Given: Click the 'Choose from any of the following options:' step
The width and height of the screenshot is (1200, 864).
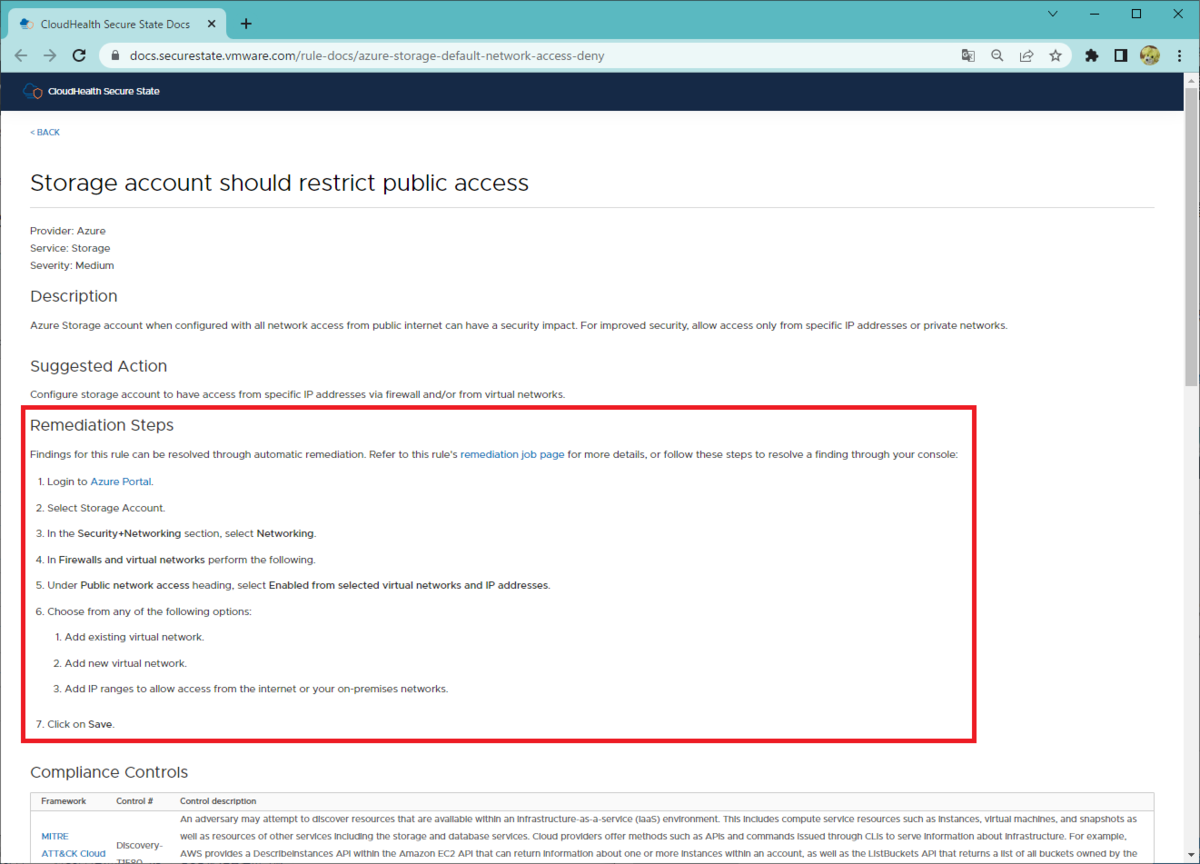Looking at the screenshot, I should pos(149,611).
